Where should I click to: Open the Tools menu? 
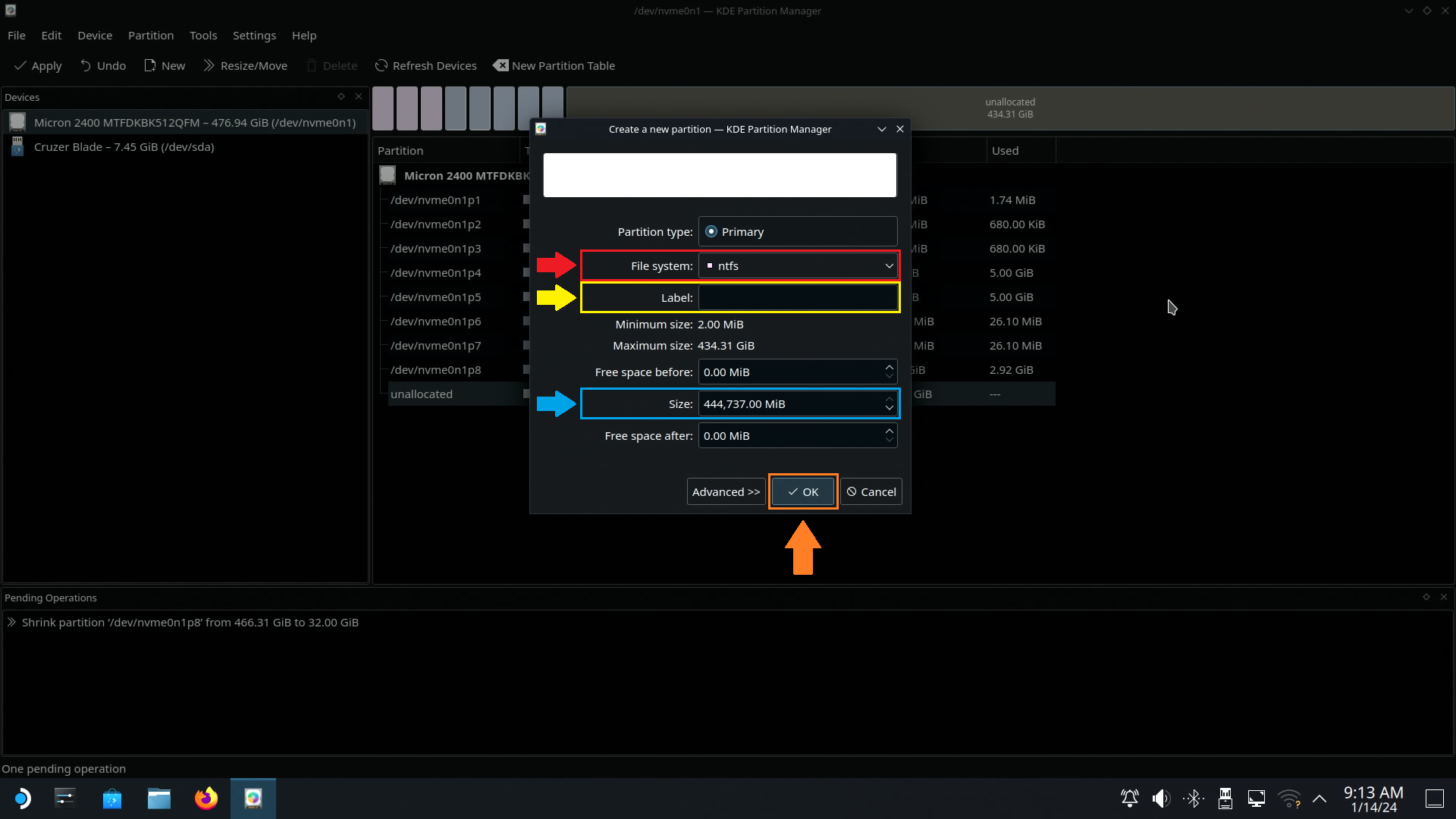pyautogui.click(x=202, y=36)
